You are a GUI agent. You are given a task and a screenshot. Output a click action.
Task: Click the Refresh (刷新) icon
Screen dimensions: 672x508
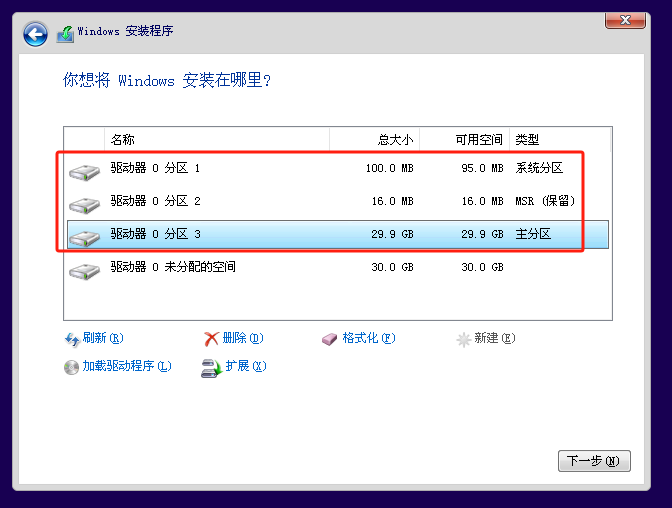72,339
